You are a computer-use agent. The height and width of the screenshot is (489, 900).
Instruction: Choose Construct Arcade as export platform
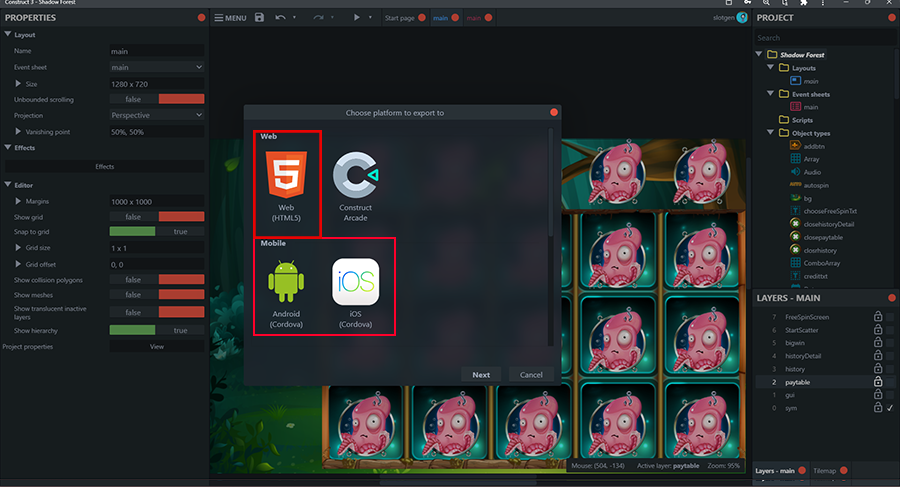click(355, 187)
